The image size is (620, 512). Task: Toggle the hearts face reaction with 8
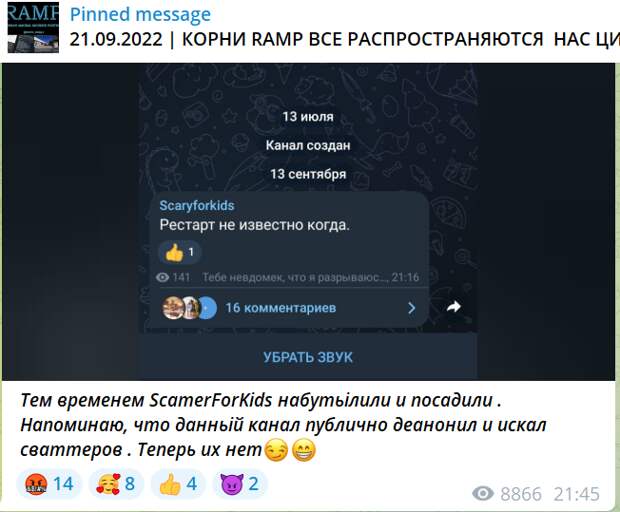(x=116, y=484)
